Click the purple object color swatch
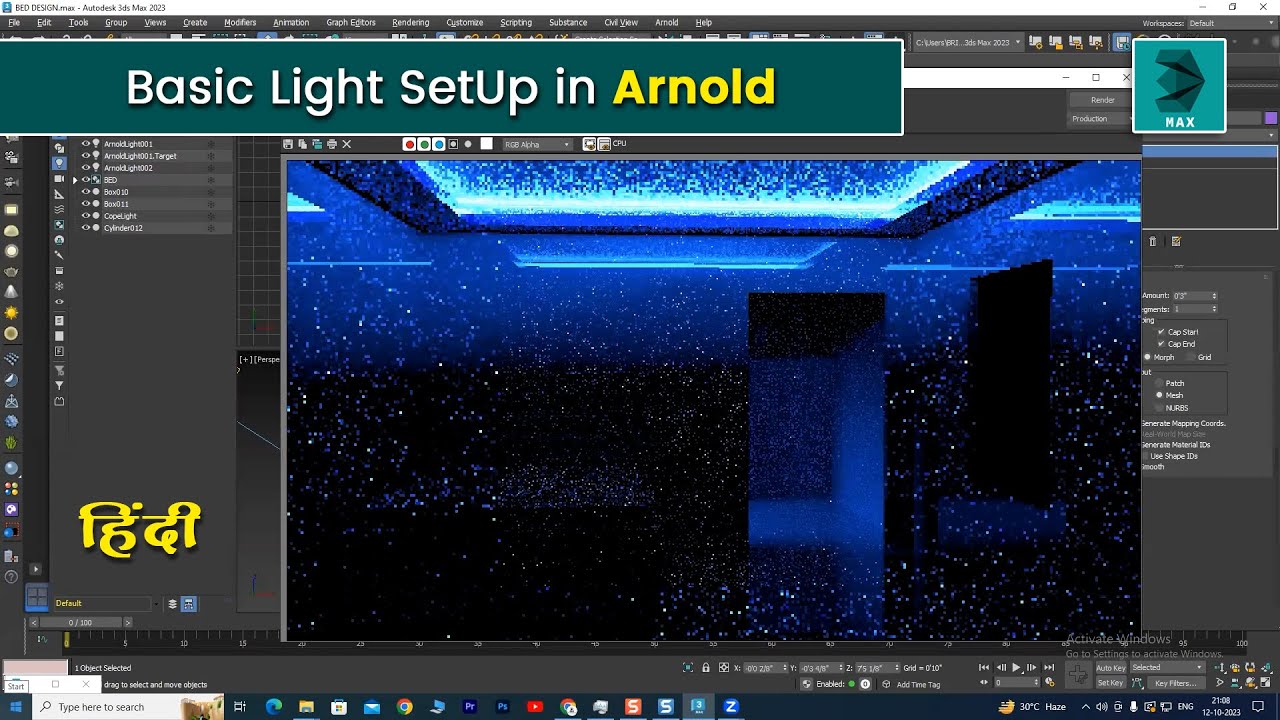 (1271, 118)
